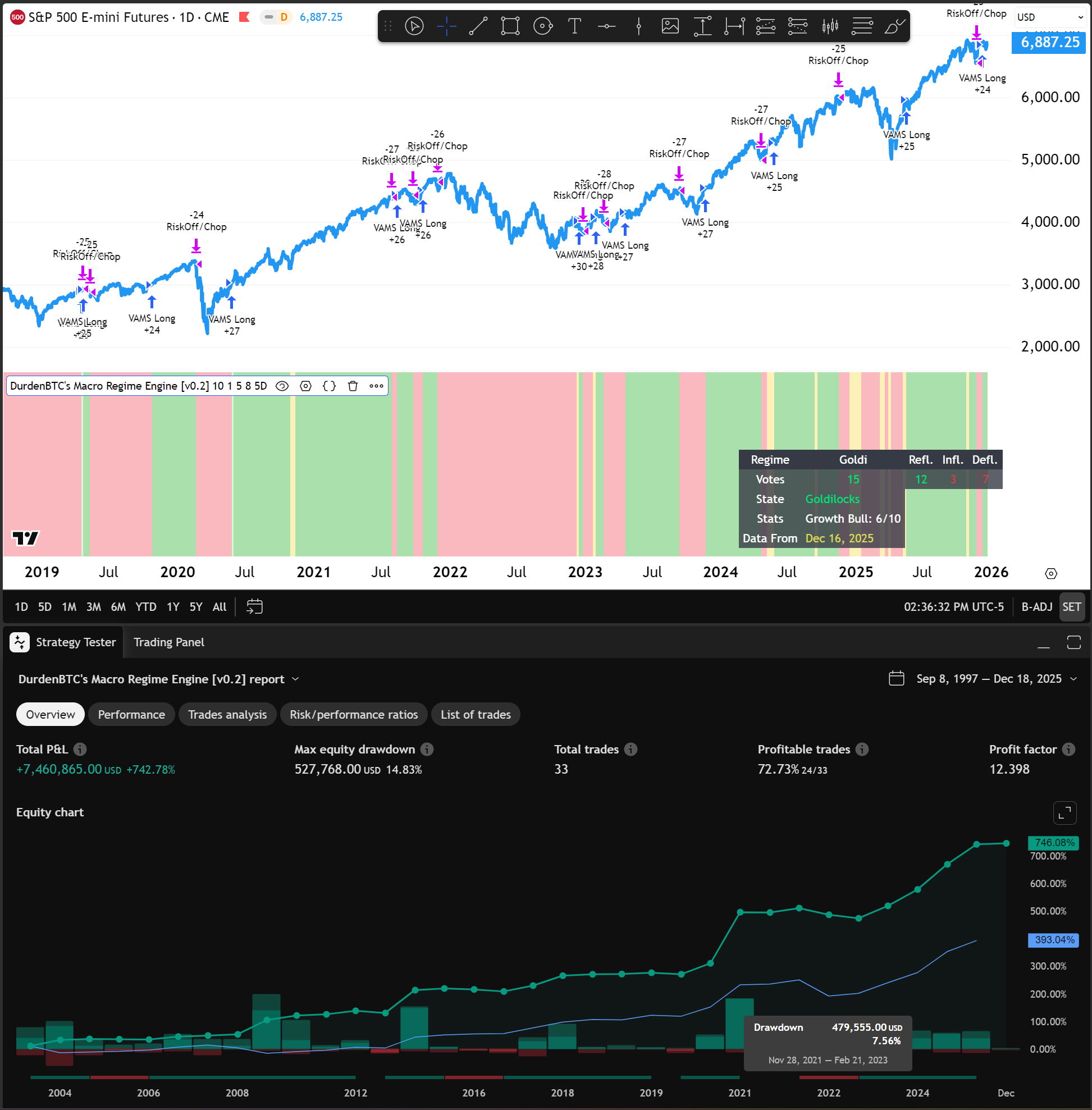Expand strategy report name dropdown

coord(295,679)
